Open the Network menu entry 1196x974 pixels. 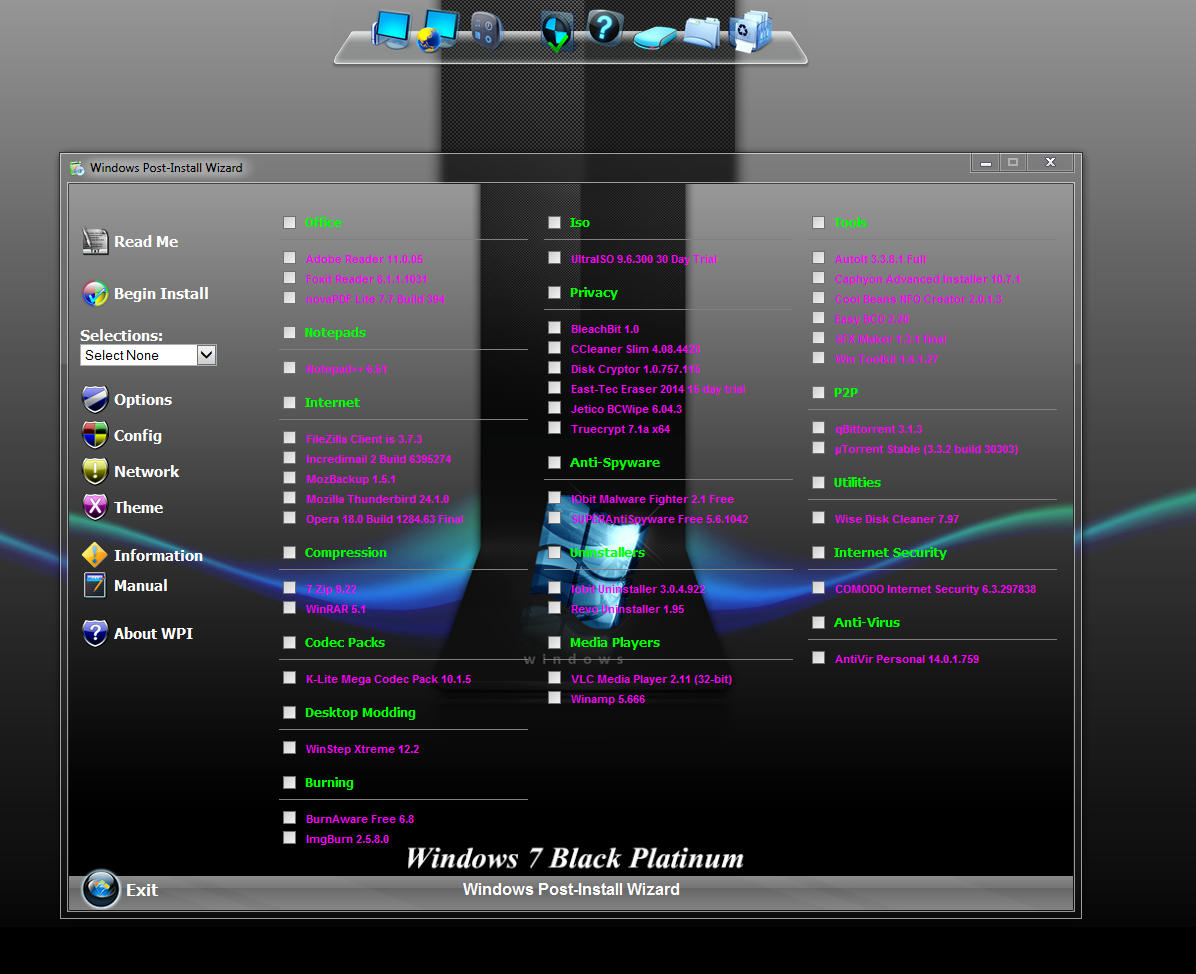coord(146,471)
